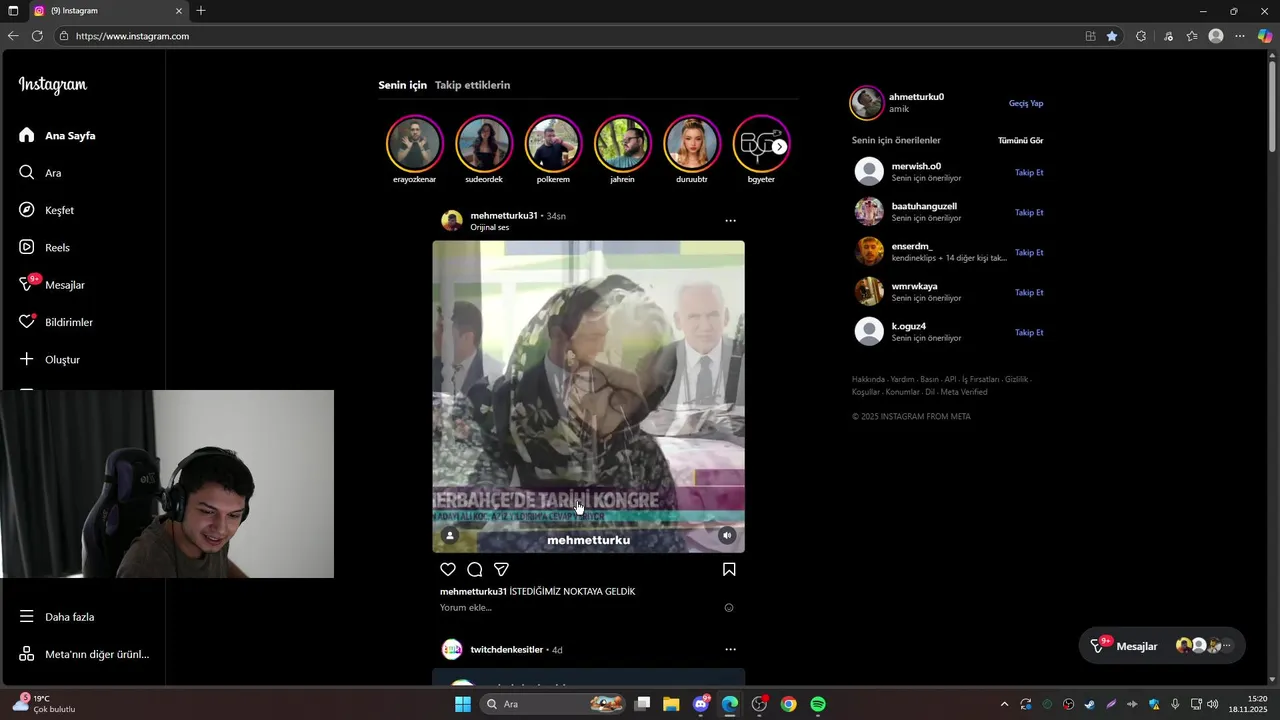Screen dimensions: 1280x720
Task: Open erayozkenar's story
Action: (414, 144)
